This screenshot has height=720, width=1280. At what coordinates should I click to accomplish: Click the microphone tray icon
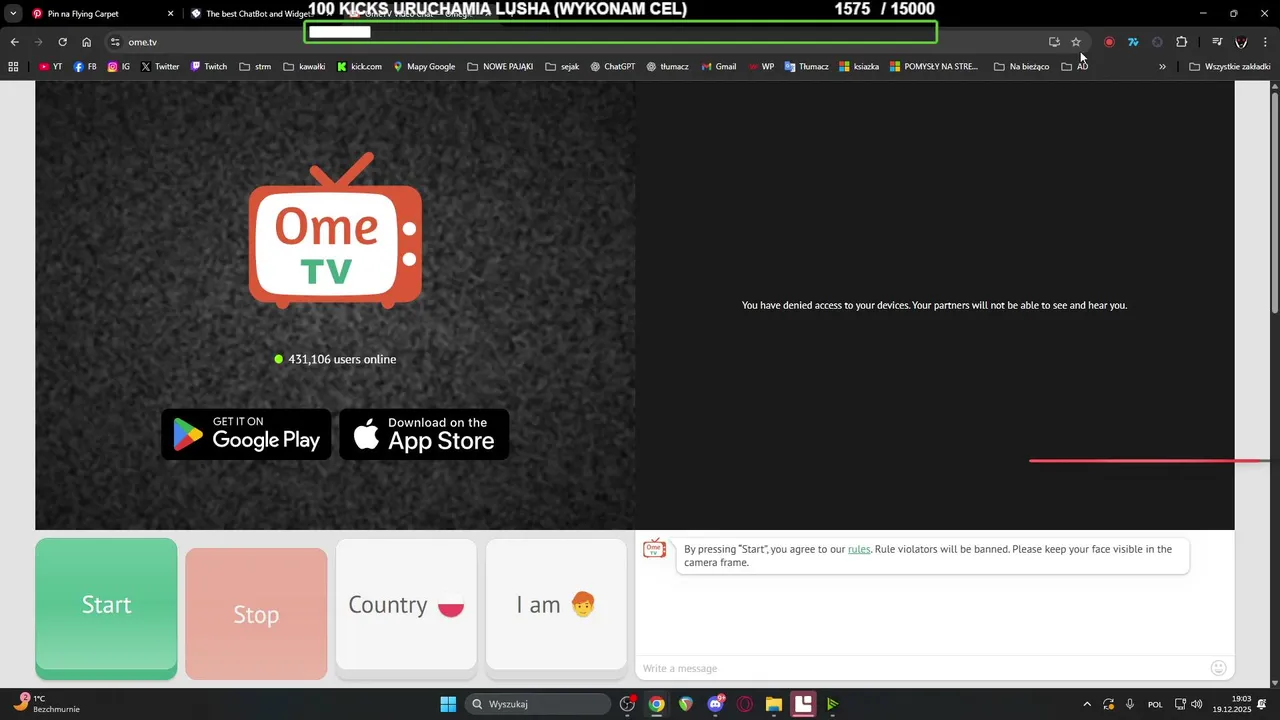point(1130,704)
